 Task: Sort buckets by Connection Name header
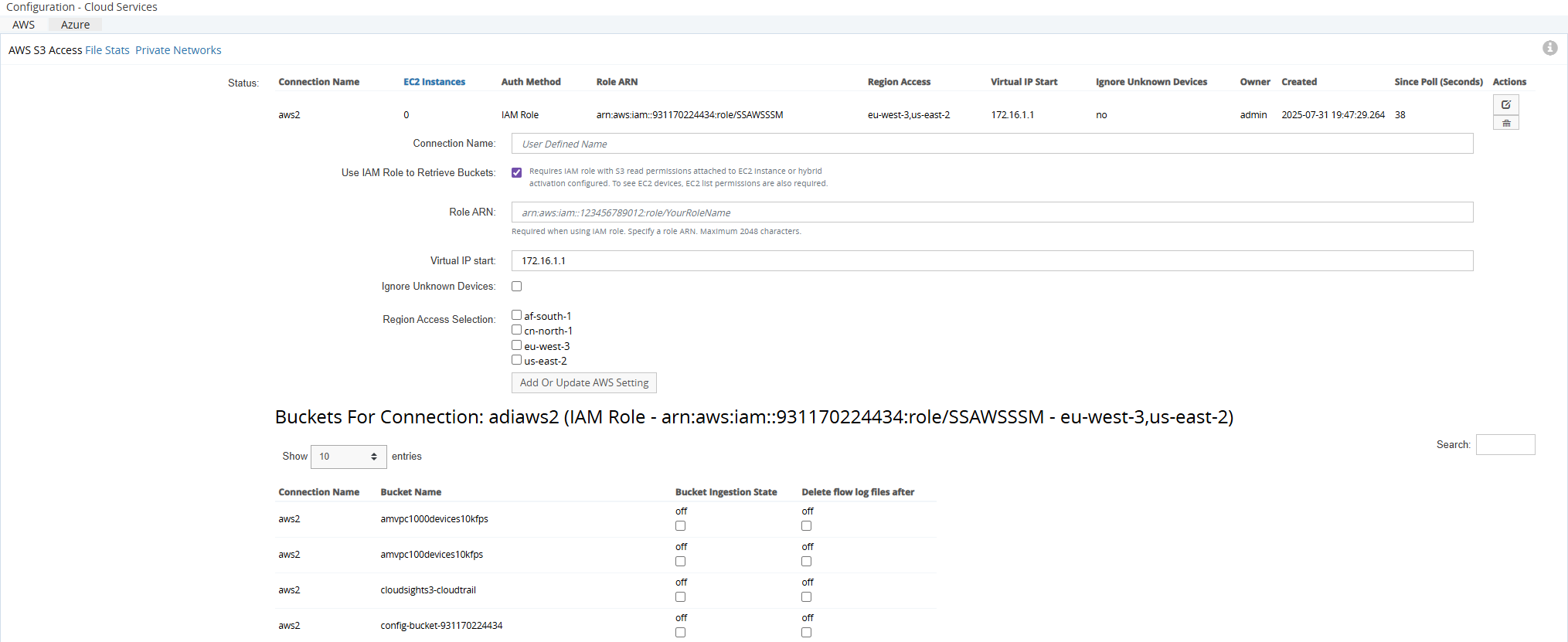point(319,492)
